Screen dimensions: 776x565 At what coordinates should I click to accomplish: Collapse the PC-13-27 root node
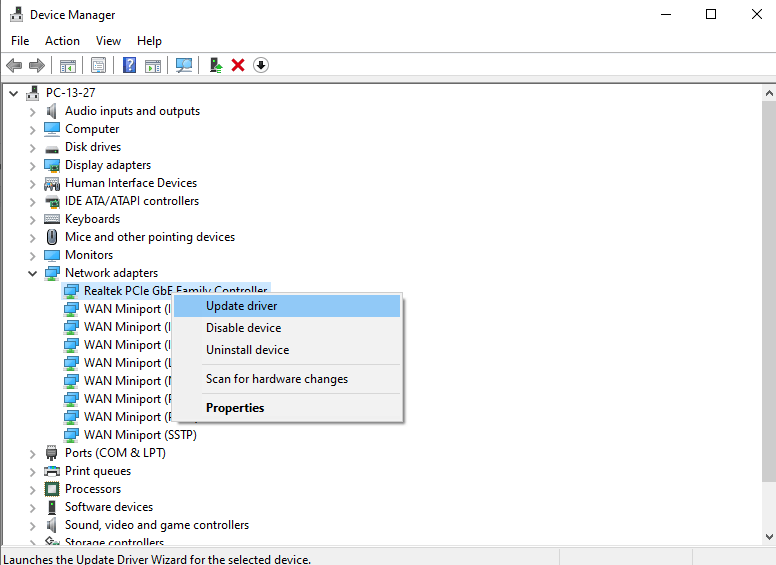point(13,93)
